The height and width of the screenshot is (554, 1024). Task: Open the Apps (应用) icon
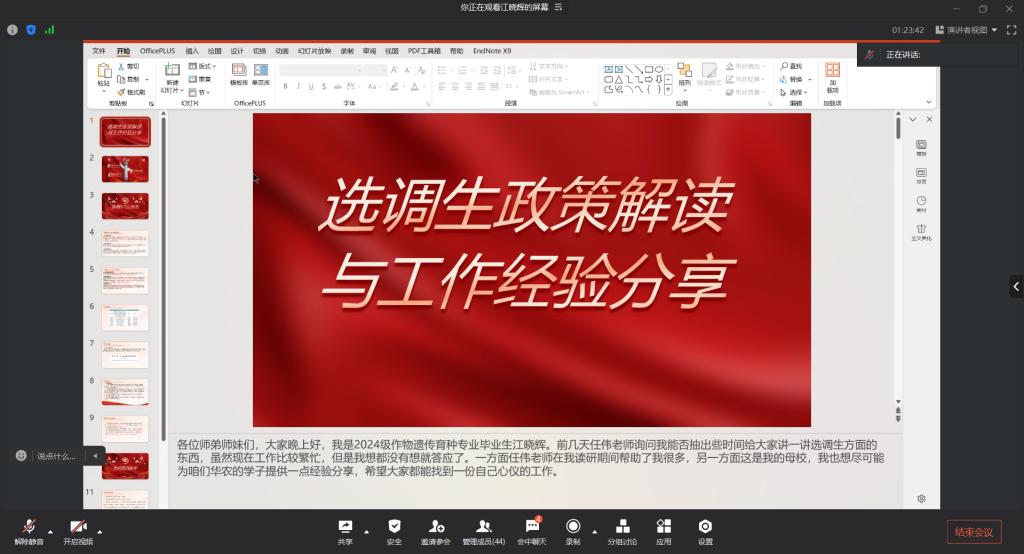point(664,530)
